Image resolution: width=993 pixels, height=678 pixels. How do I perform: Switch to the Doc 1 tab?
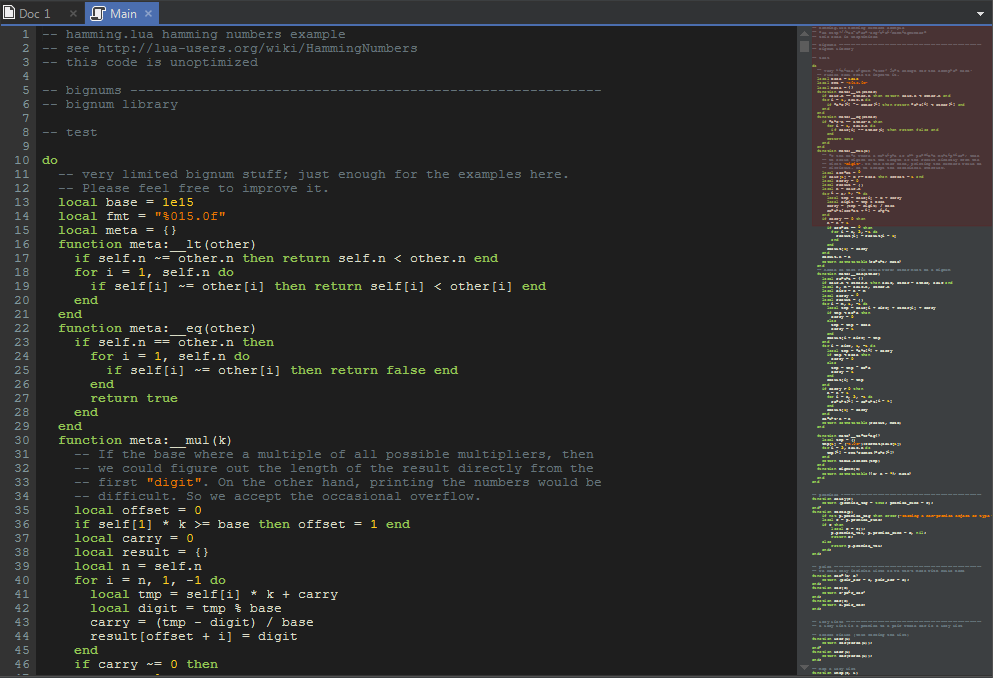[35, 13]
